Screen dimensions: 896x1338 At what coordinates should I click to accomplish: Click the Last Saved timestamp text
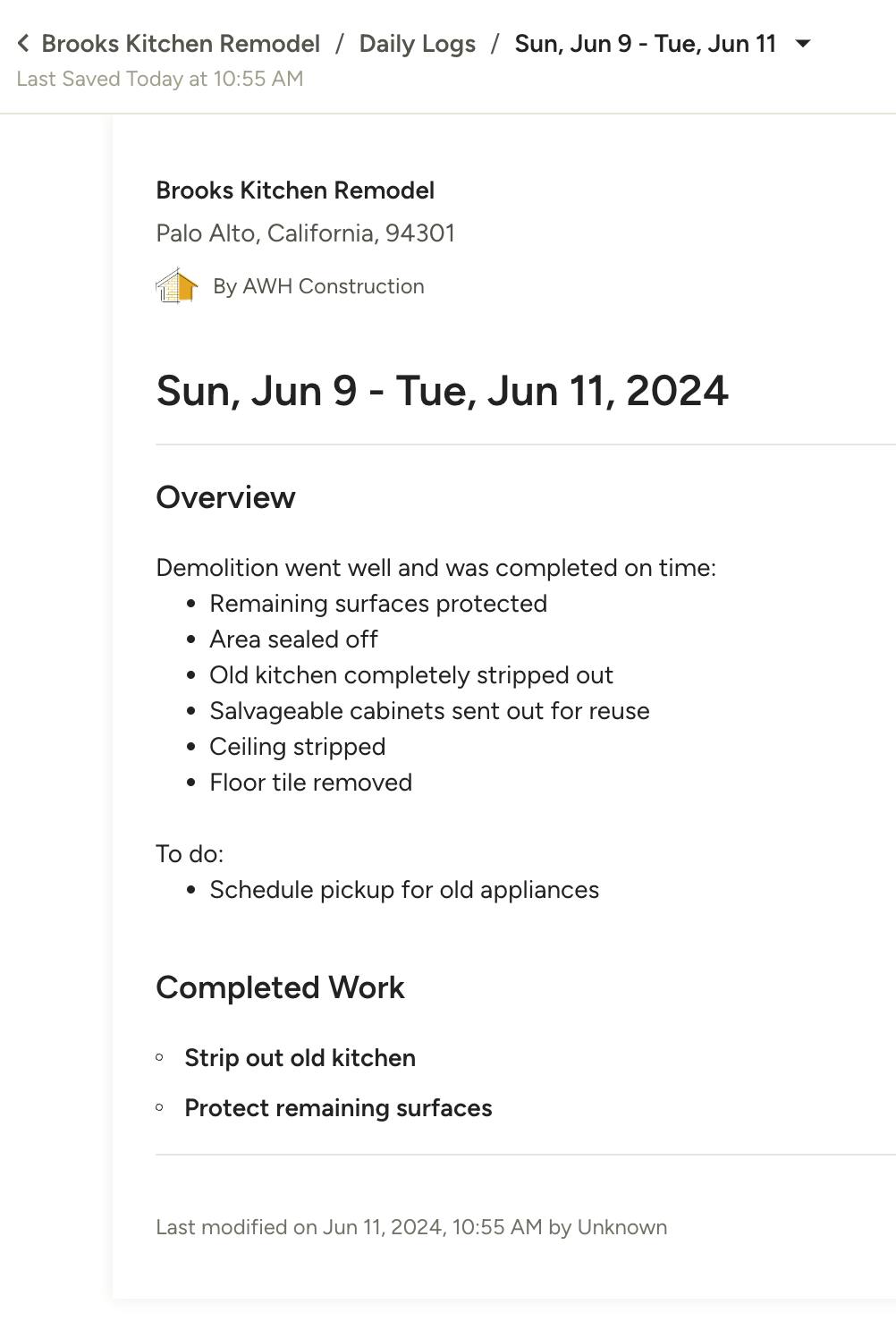coord(160,79)
